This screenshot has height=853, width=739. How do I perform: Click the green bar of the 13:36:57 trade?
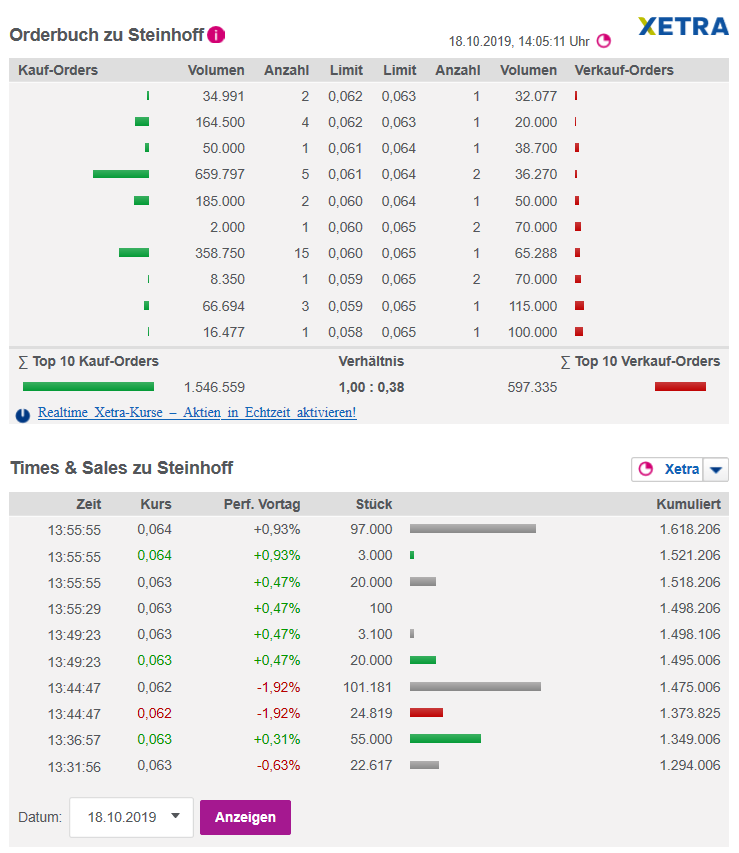444,739
